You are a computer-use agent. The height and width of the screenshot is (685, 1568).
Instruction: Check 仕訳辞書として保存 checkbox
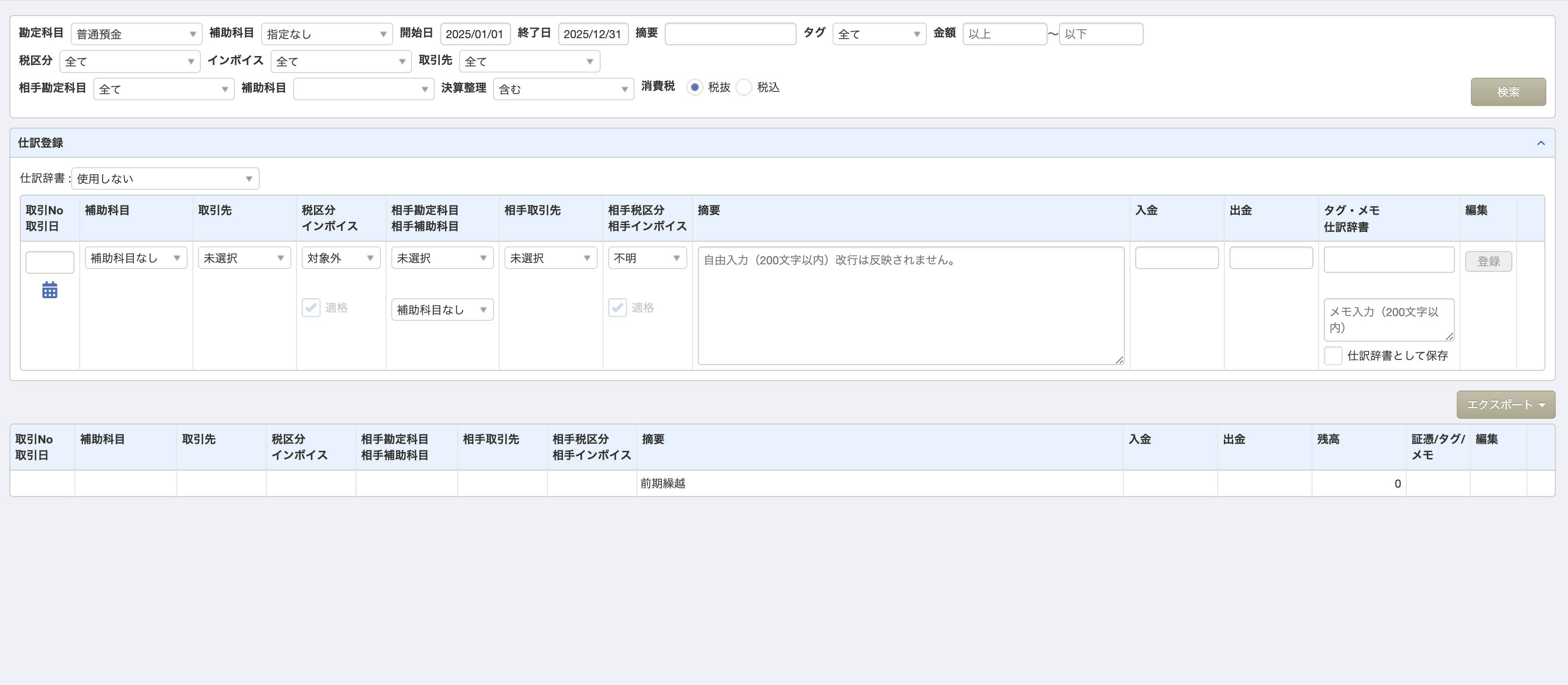click(1333, 355)
